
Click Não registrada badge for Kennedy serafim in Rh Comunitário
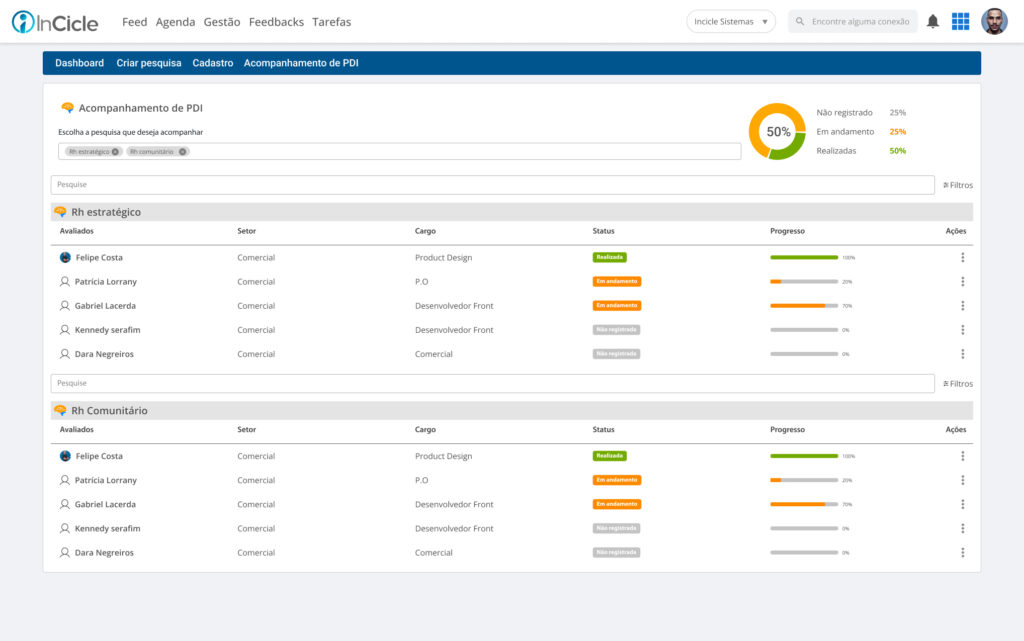click(x=616, y=528)
